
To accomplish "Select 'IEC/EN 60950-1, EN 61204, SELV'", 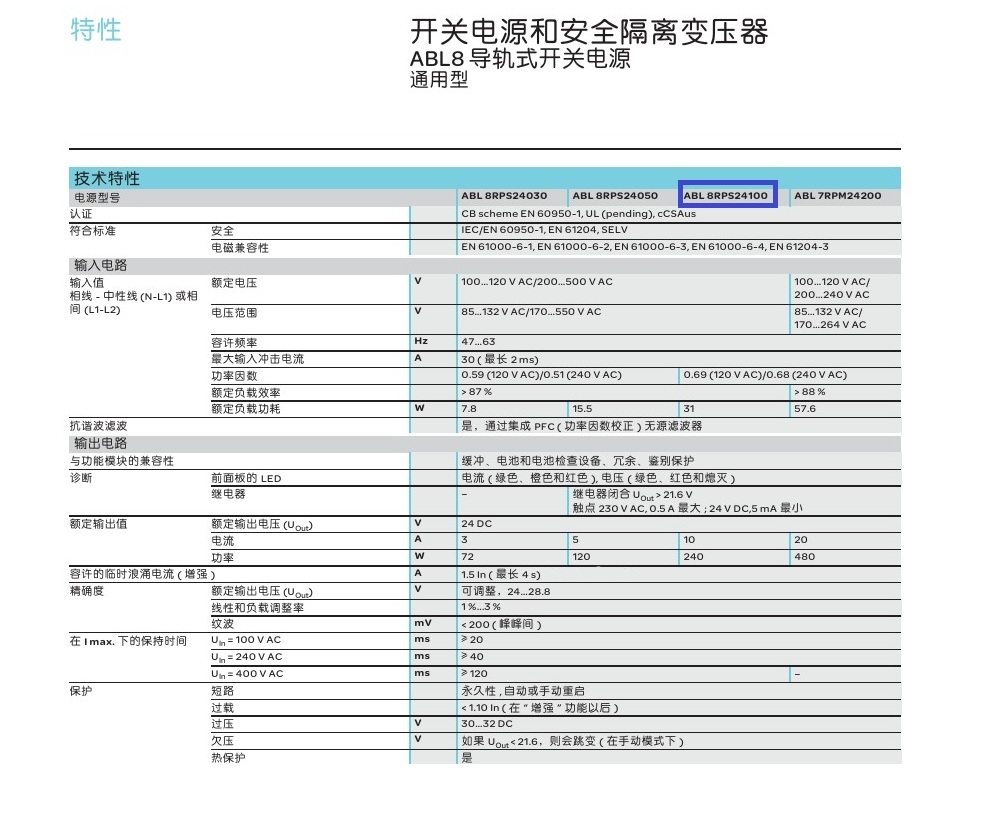I will (544, 230).
